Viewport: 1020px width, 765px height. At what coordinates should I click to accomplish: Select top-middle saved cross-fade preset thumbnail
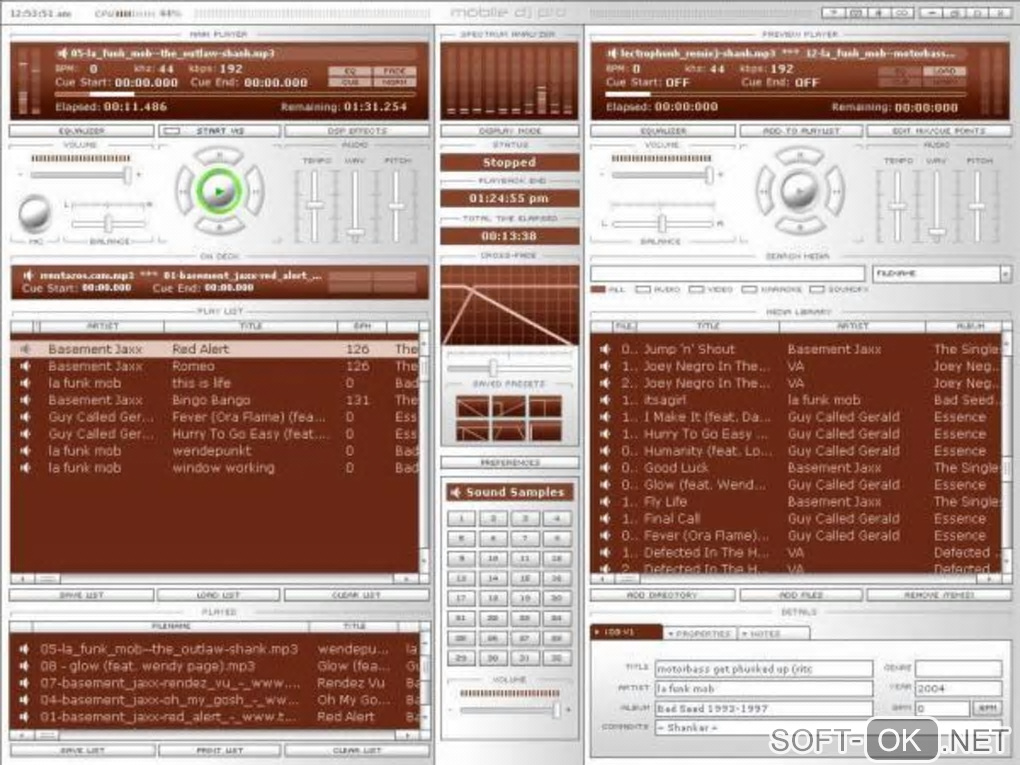509,407
